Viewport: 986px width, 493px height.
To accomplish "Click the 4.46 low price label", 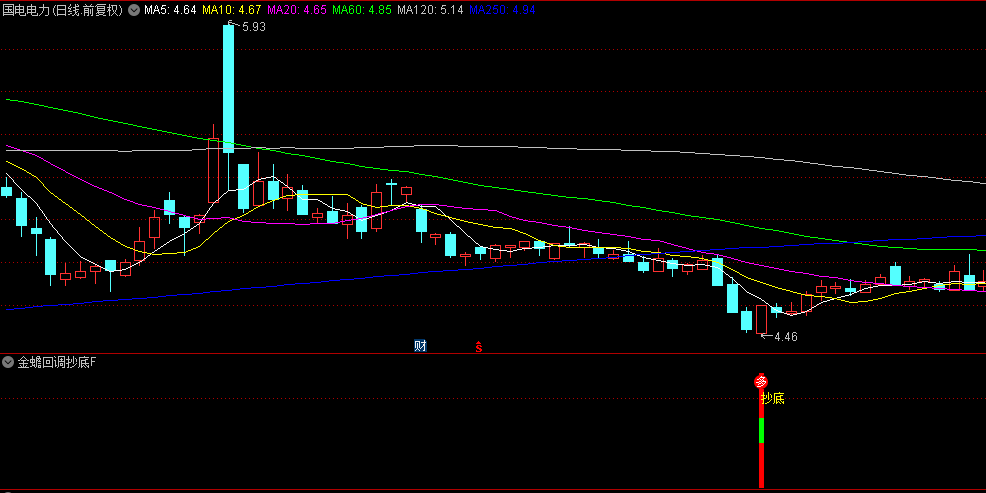I will click(x=785, y=336).
